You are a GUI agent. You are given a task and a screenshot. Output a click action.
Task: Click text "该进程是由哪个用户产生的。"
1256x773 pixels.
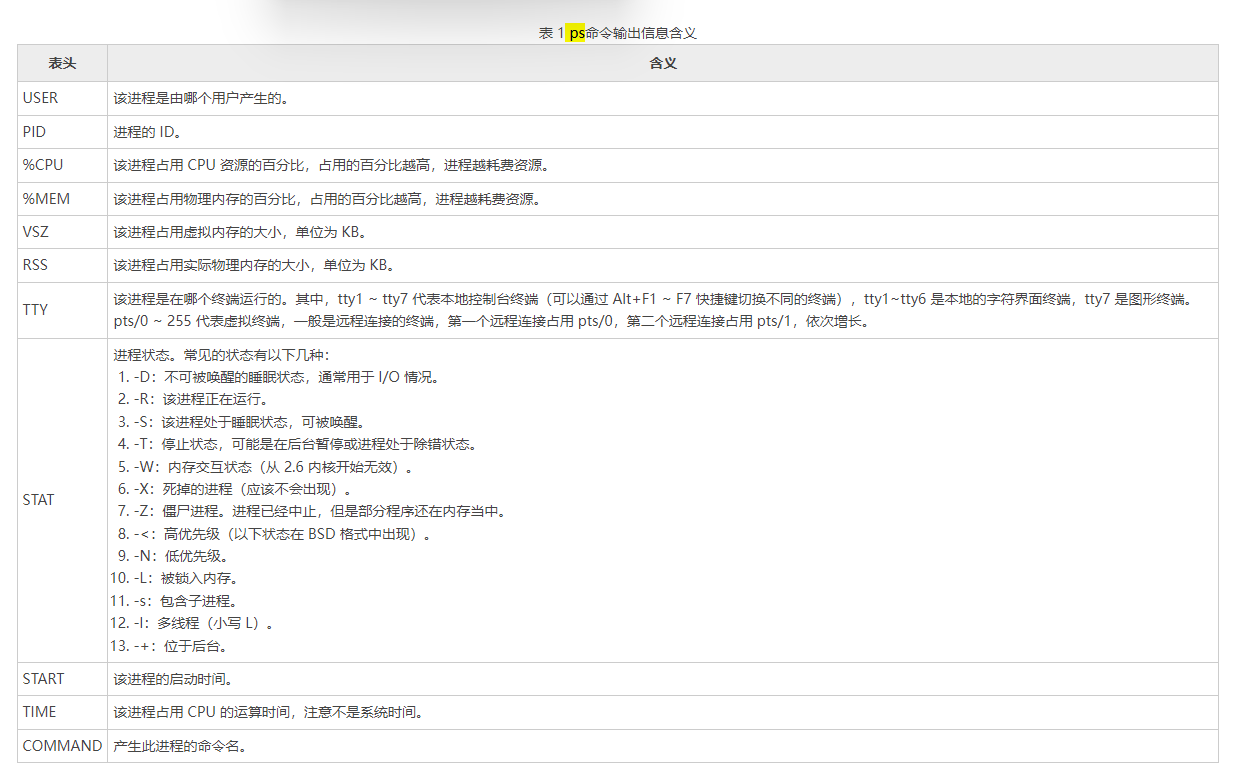[x=201, y=98]
